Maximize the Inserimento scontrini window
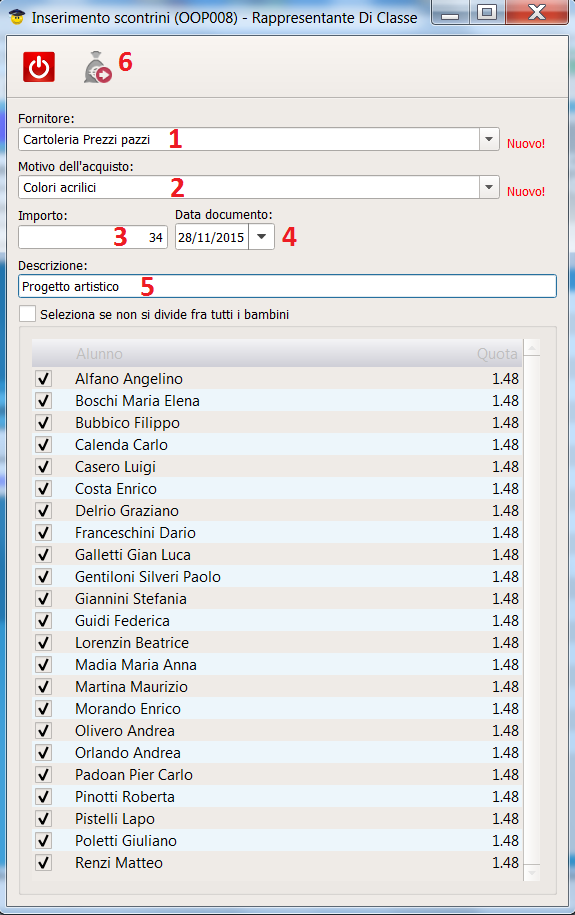Screen dimensions: 575x915 (x=487, y=12)
